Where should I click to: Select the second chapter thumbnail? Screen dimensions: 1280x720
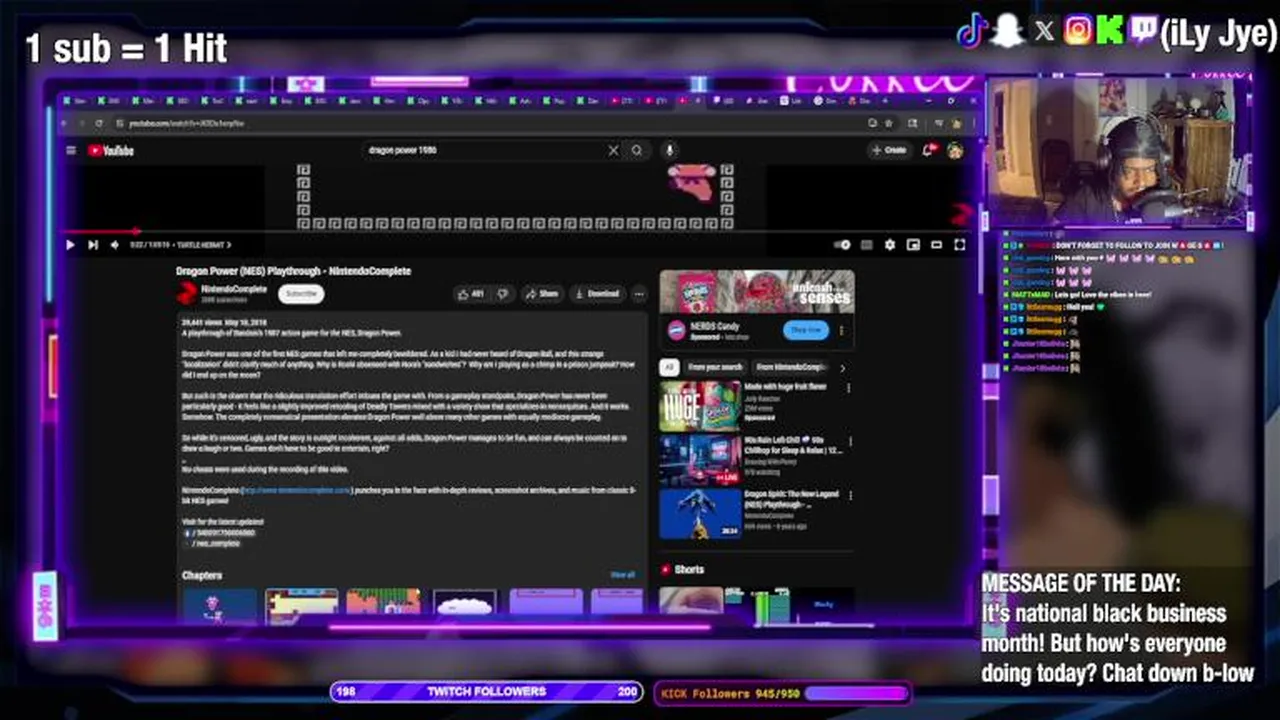302,605
